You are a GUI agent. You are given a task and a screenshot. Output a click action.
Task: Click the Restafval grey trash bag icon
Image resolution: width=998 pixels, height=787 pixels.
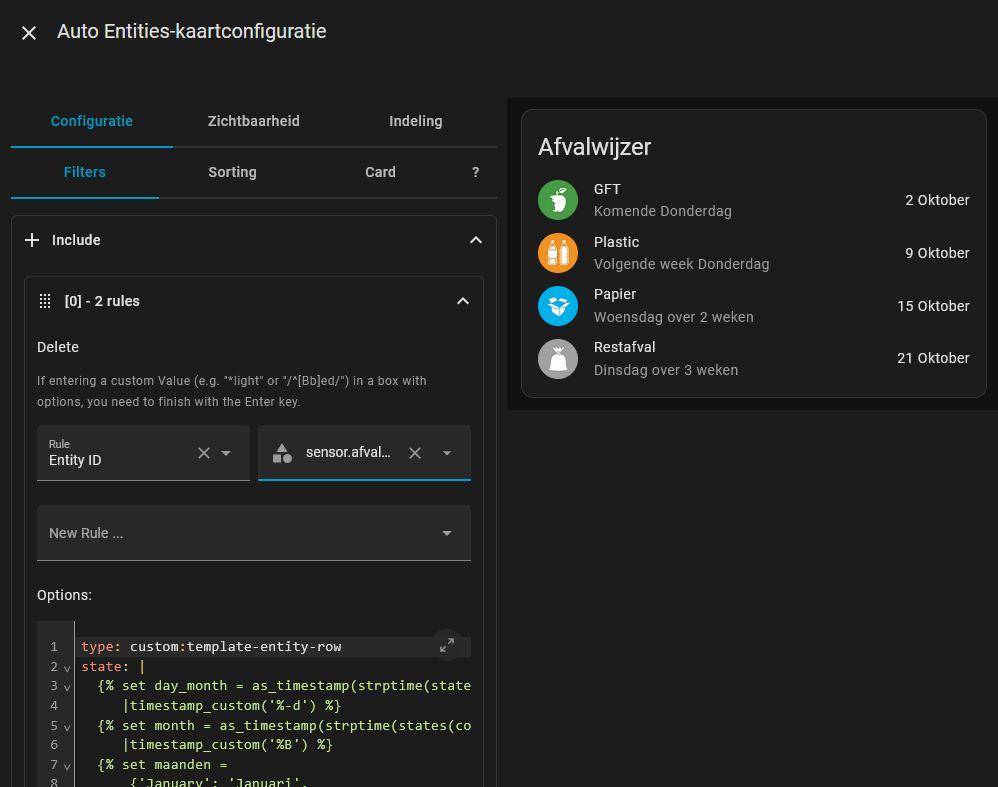pos(558,358)
